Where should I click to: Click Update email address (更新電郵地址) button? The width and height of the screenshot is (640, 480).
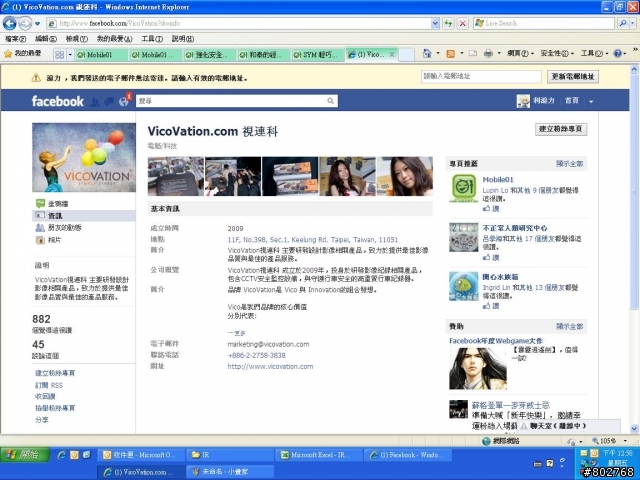tap(573, 76)
